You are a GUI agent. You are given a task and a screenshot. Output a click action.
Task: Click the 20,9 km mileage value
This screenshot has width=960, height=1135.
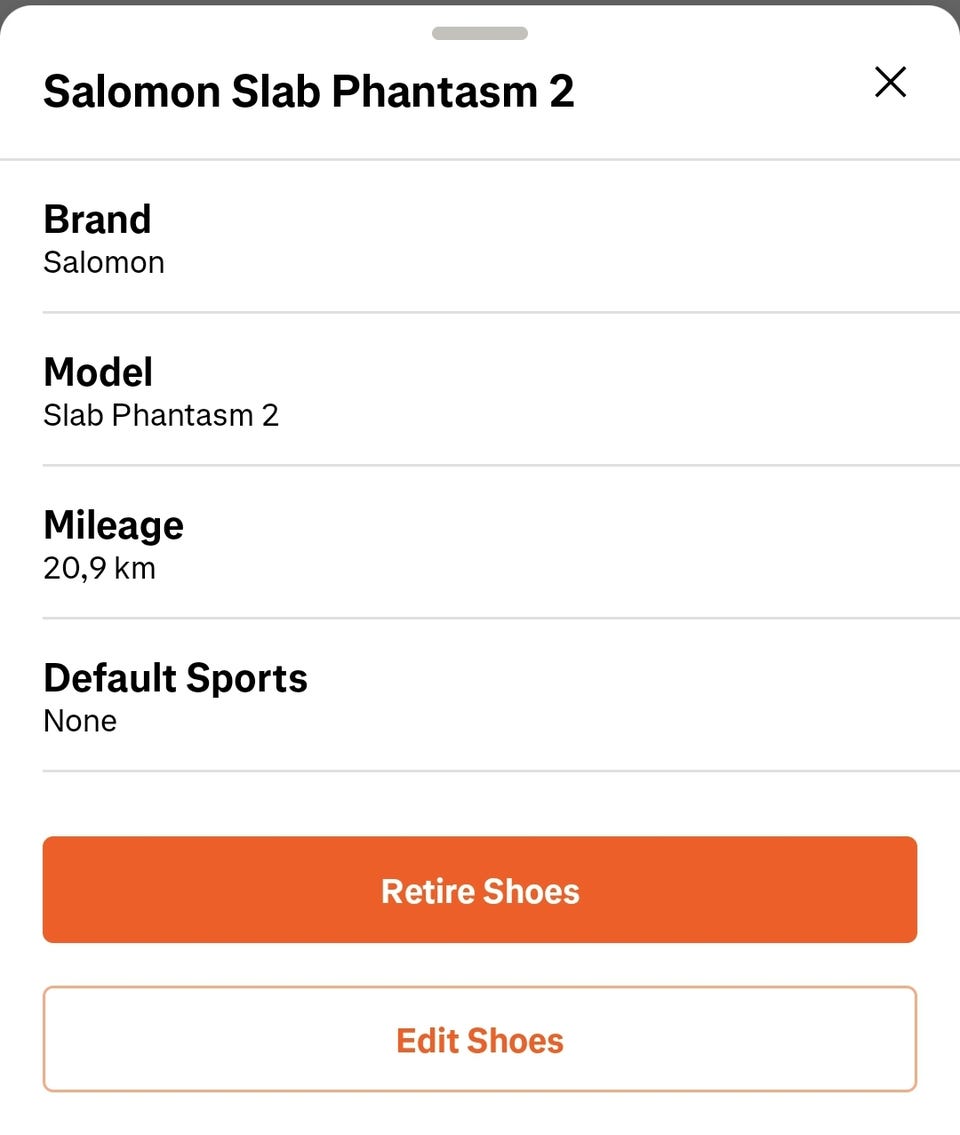click(x=99, y=569)
